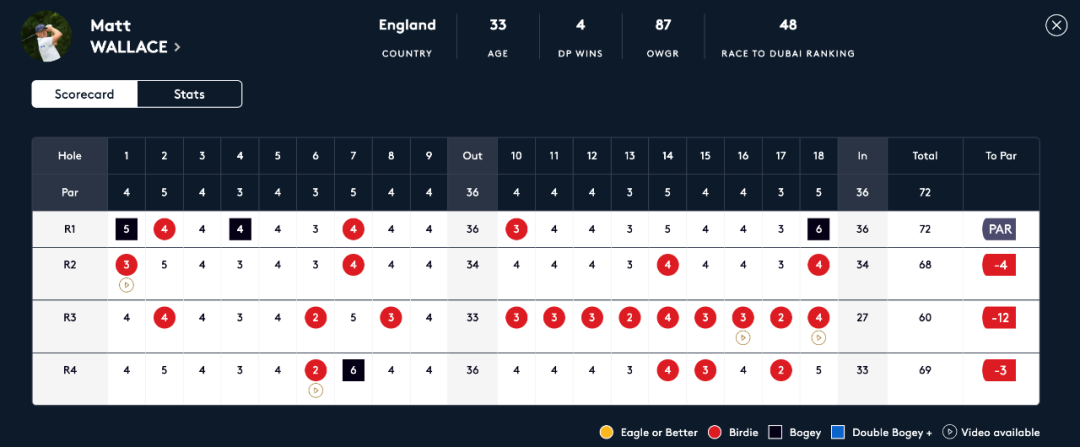Click the blue Double Bogey legend swatch
This screenshot has height=447, width=1080.
[839, 432]
